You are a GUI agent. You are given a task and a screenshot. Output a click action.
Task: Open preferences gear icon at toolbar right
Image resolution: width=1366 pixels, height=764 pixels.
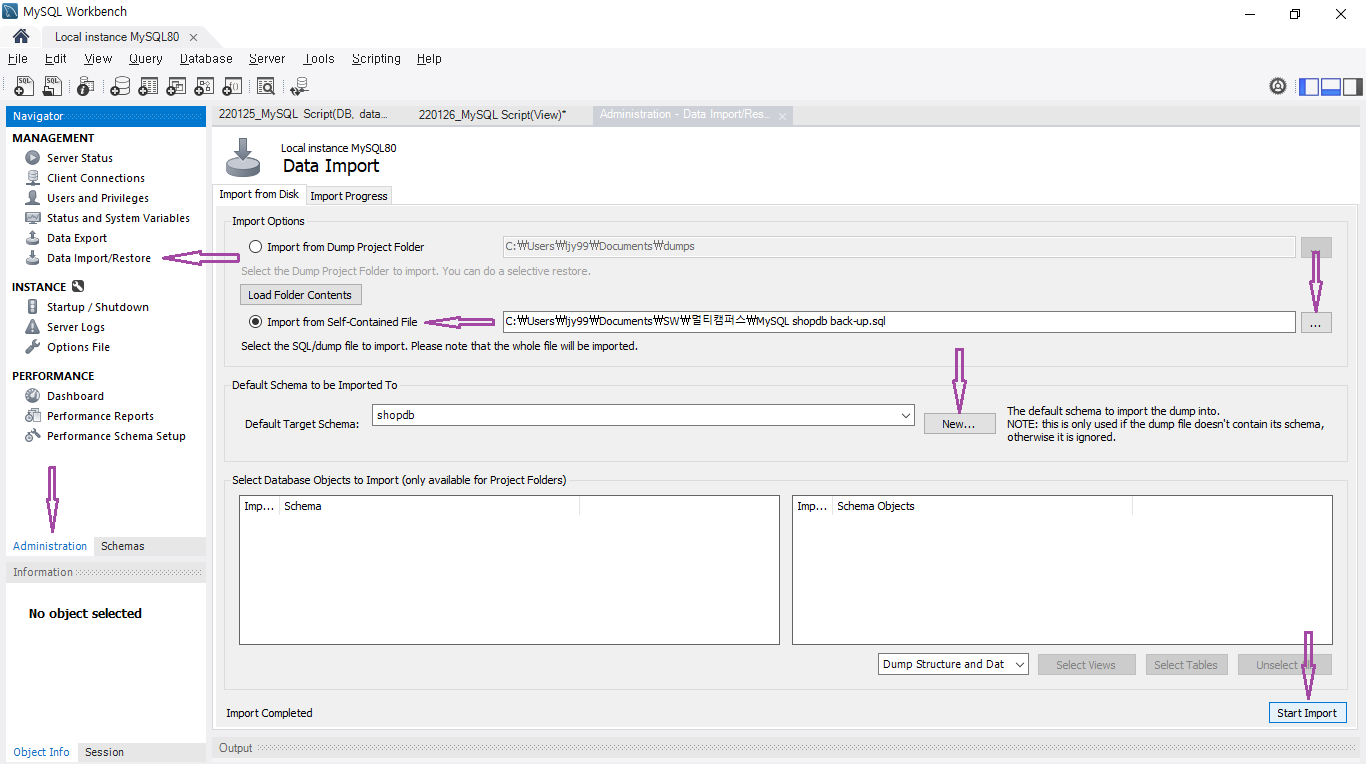tap(1278, 87)
